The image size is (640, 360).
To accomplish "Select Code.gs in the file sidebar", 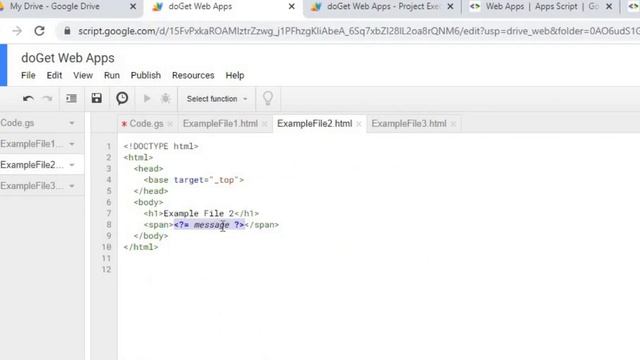I will coord(17,123).
